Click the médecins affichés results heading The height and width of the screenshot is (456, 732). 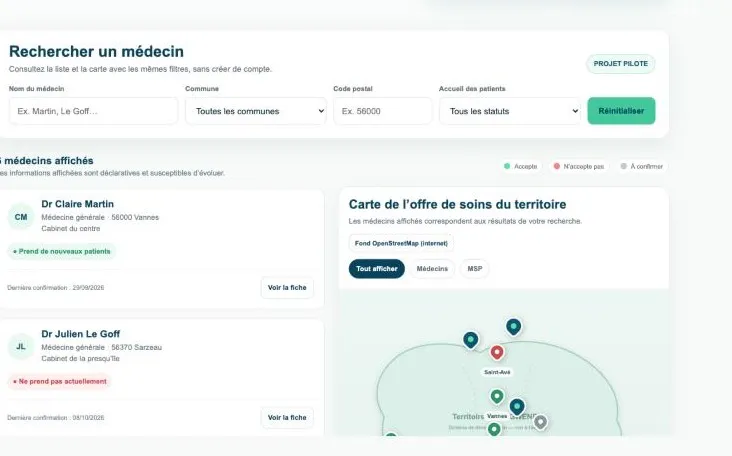pyautogui.click(x=47, y=161)
